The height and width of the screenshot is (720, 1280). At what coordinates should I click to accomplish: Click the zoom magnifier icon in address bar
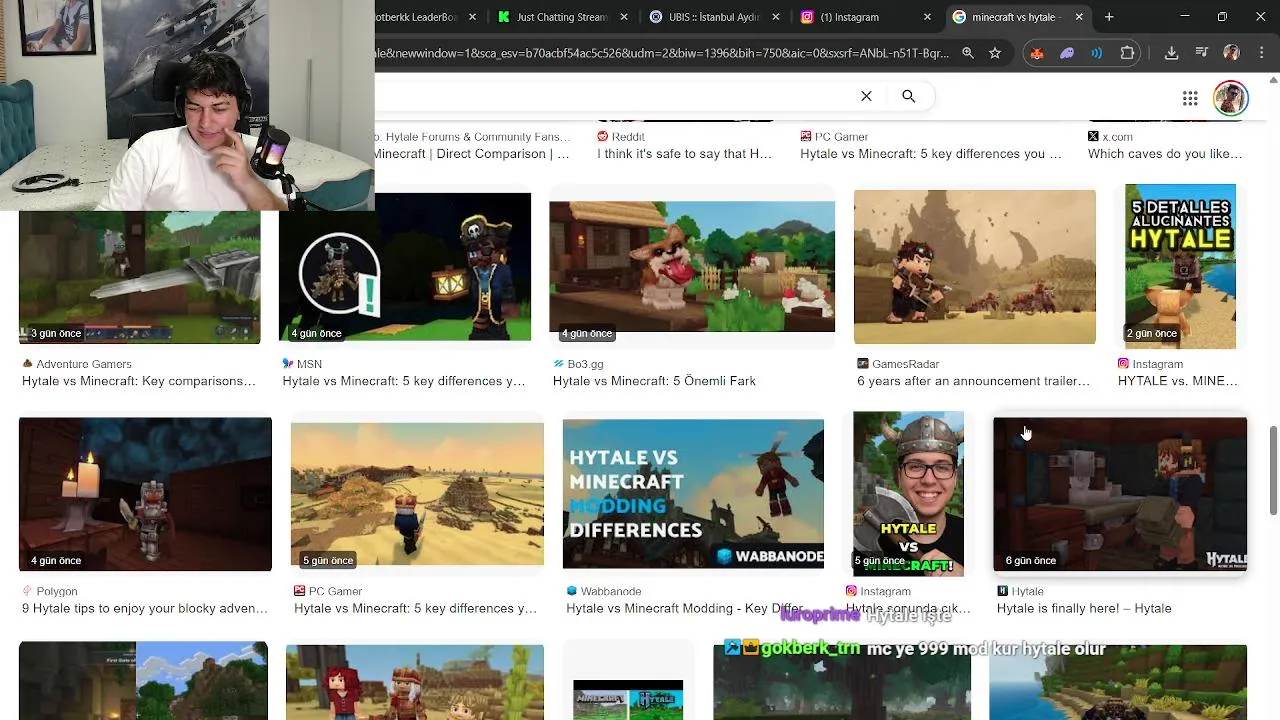967,53
